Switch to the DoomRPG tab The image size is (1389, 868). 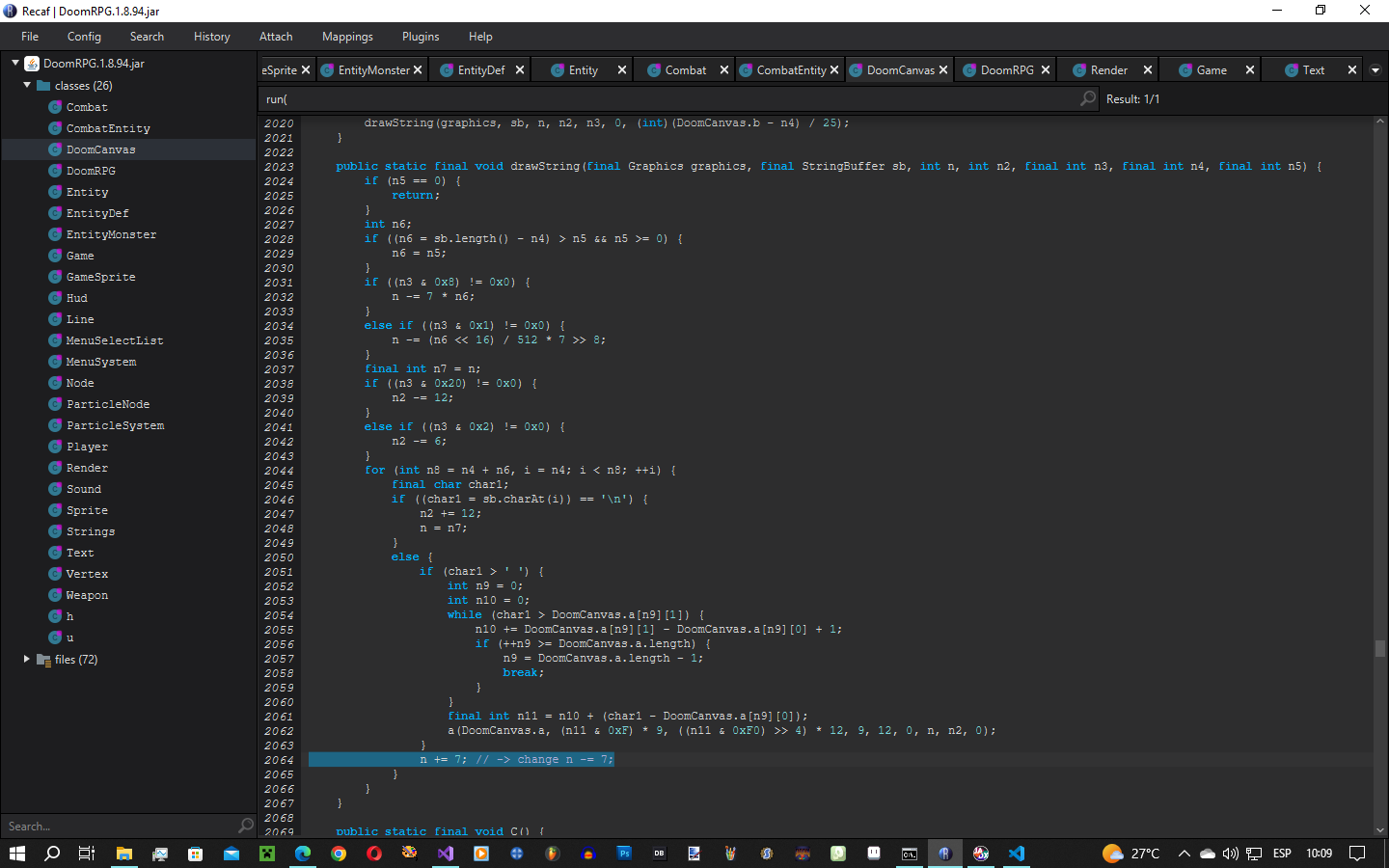tap(1006, 70)
